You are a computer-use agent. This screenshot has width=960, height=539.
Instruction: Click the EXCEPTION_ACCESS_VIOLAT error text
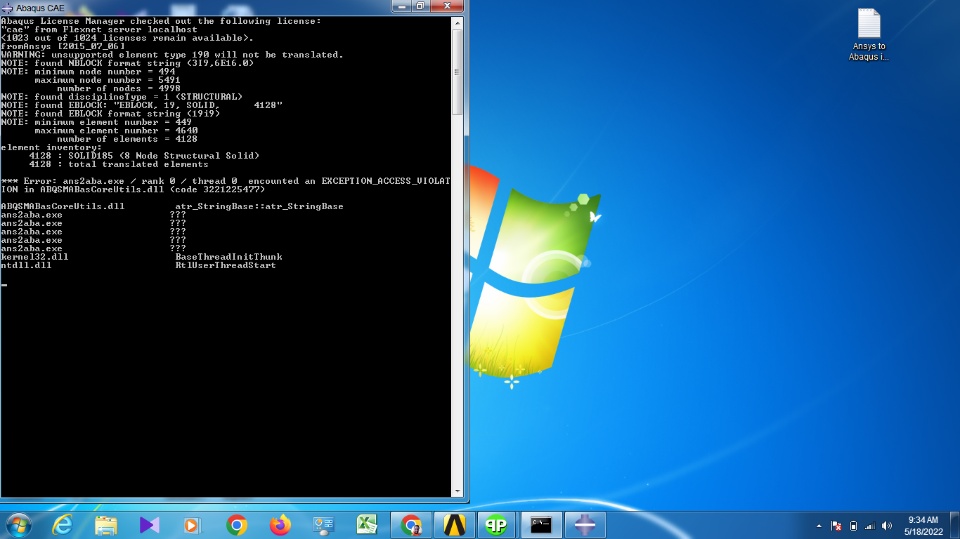coord(386,181)
